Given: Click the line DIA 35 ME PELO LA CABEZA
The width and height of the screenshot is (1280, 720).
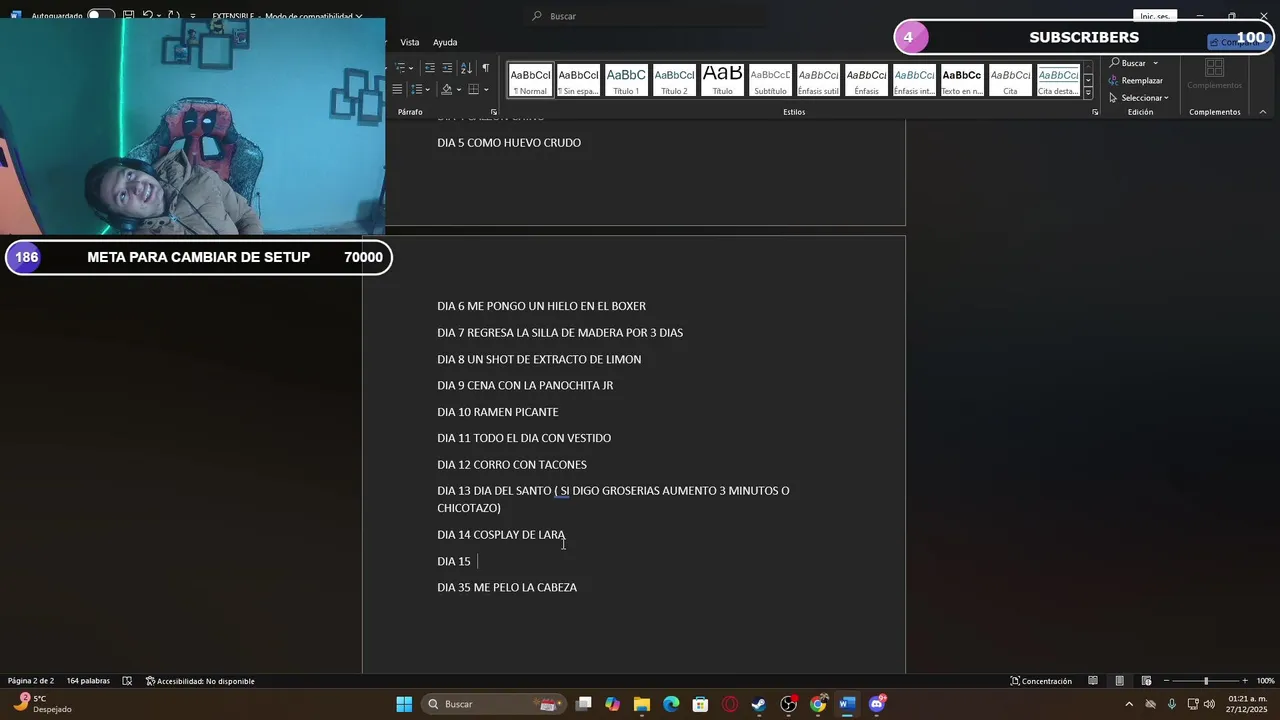Looking at the screenshot, I should coord(507,588).
